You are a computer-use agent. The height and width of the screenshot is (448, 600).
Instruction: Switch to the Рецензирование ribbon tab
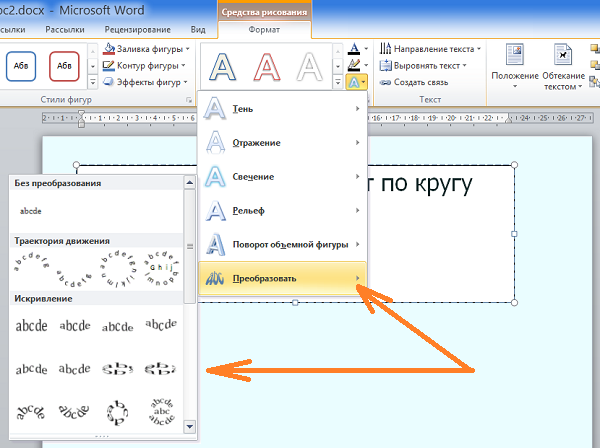(138, 29)
